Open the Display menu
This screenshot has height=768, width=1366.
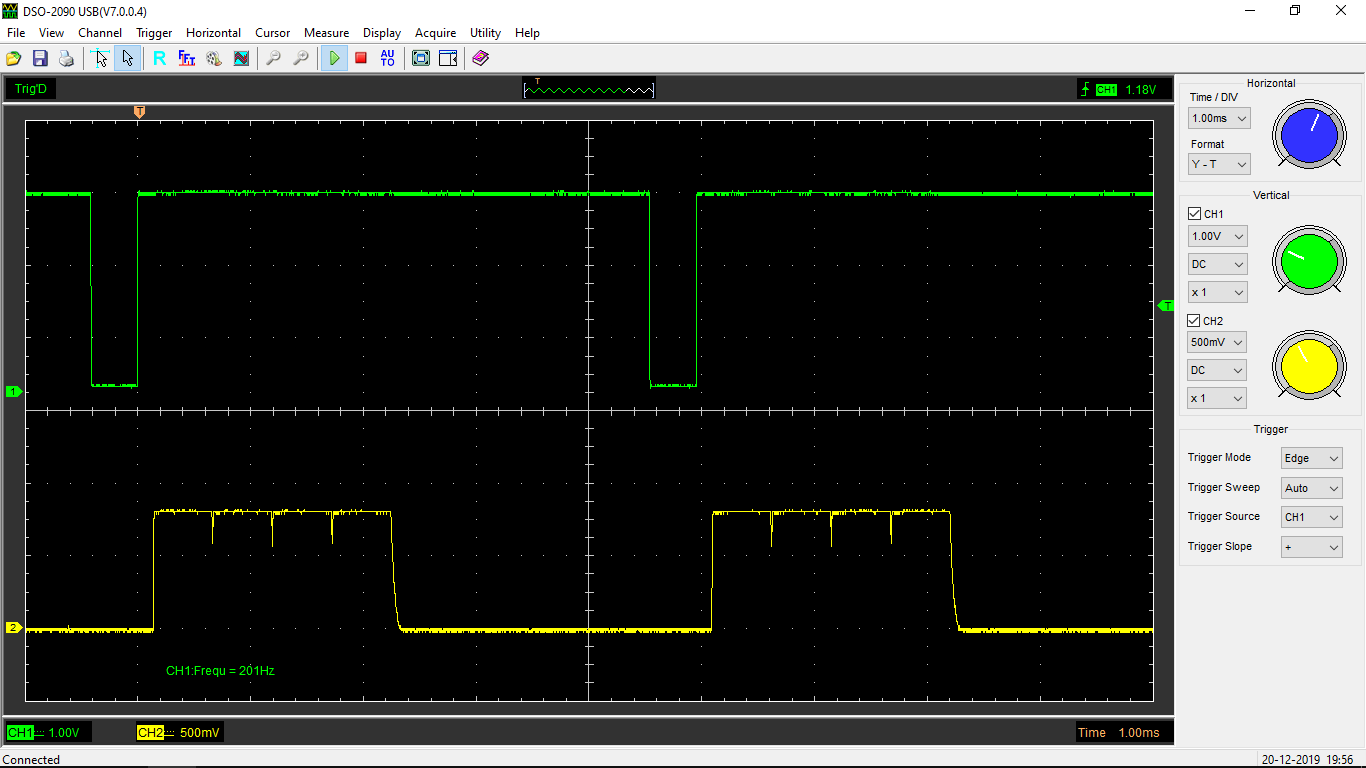(382, 33)
